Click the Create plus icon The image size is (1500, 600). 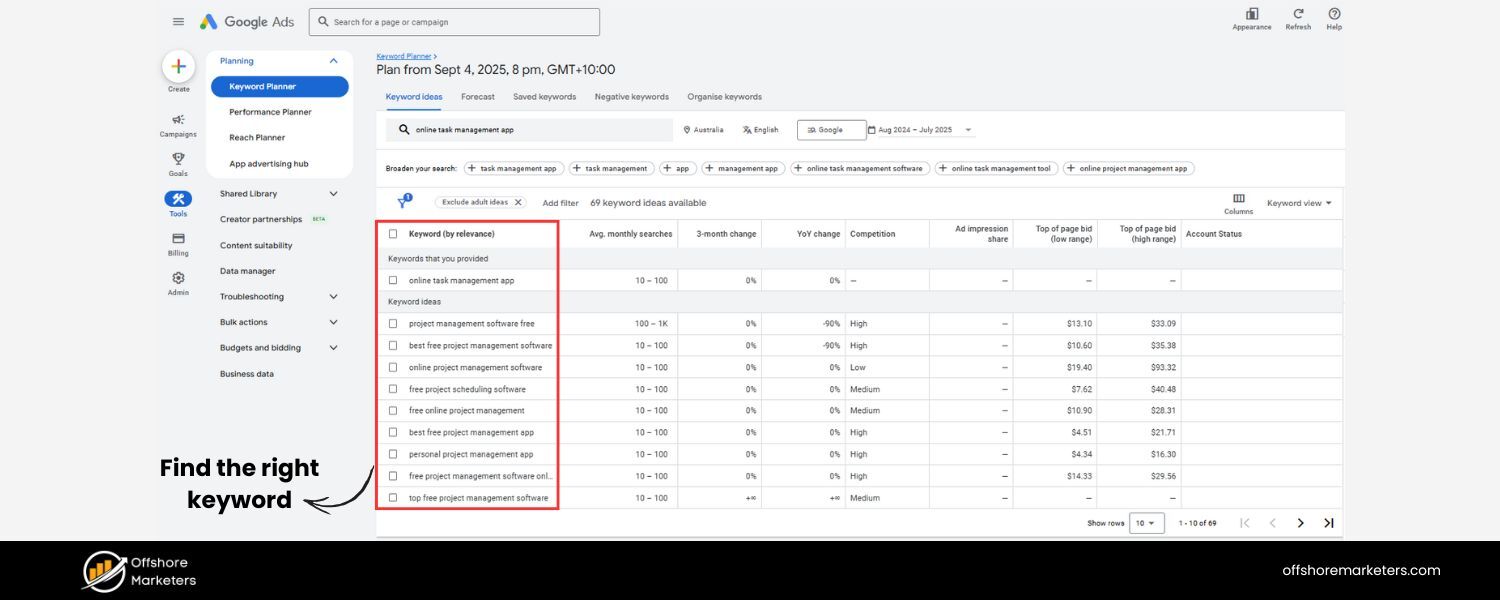click(178, 65)
